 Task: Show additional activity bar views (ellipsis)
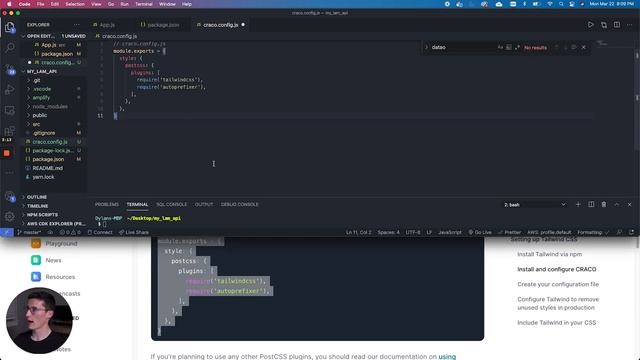pos(10,173)
